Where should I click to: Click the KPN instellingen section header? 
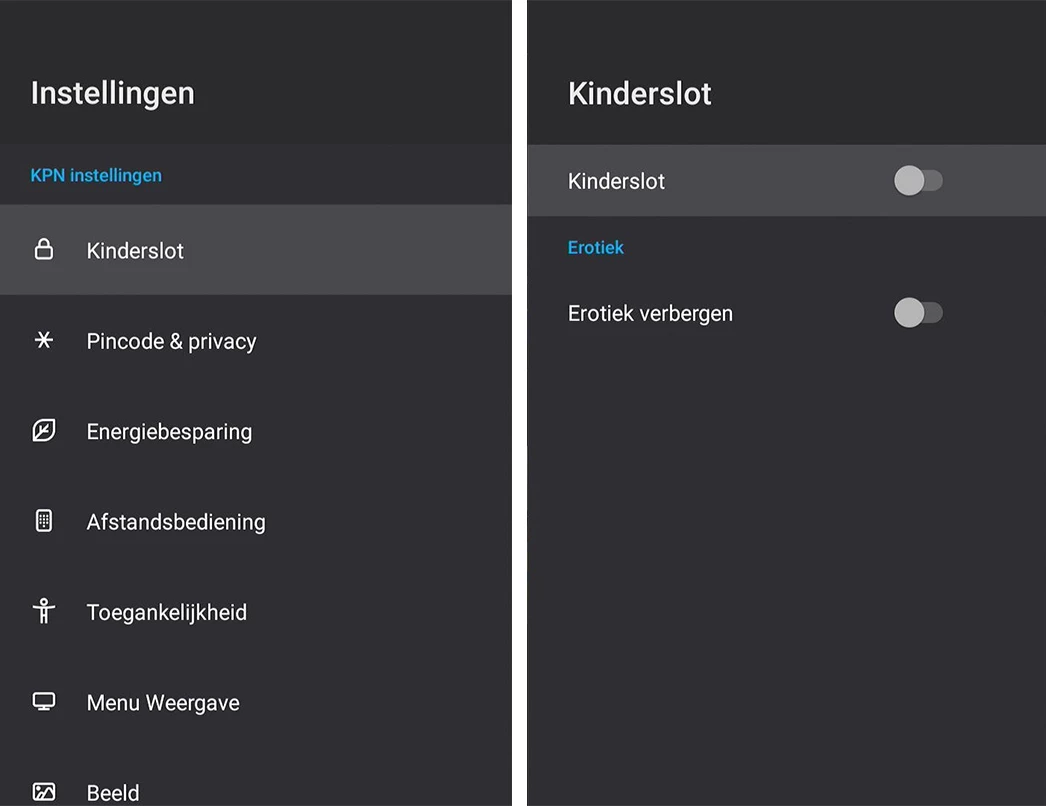coord(96,175)
